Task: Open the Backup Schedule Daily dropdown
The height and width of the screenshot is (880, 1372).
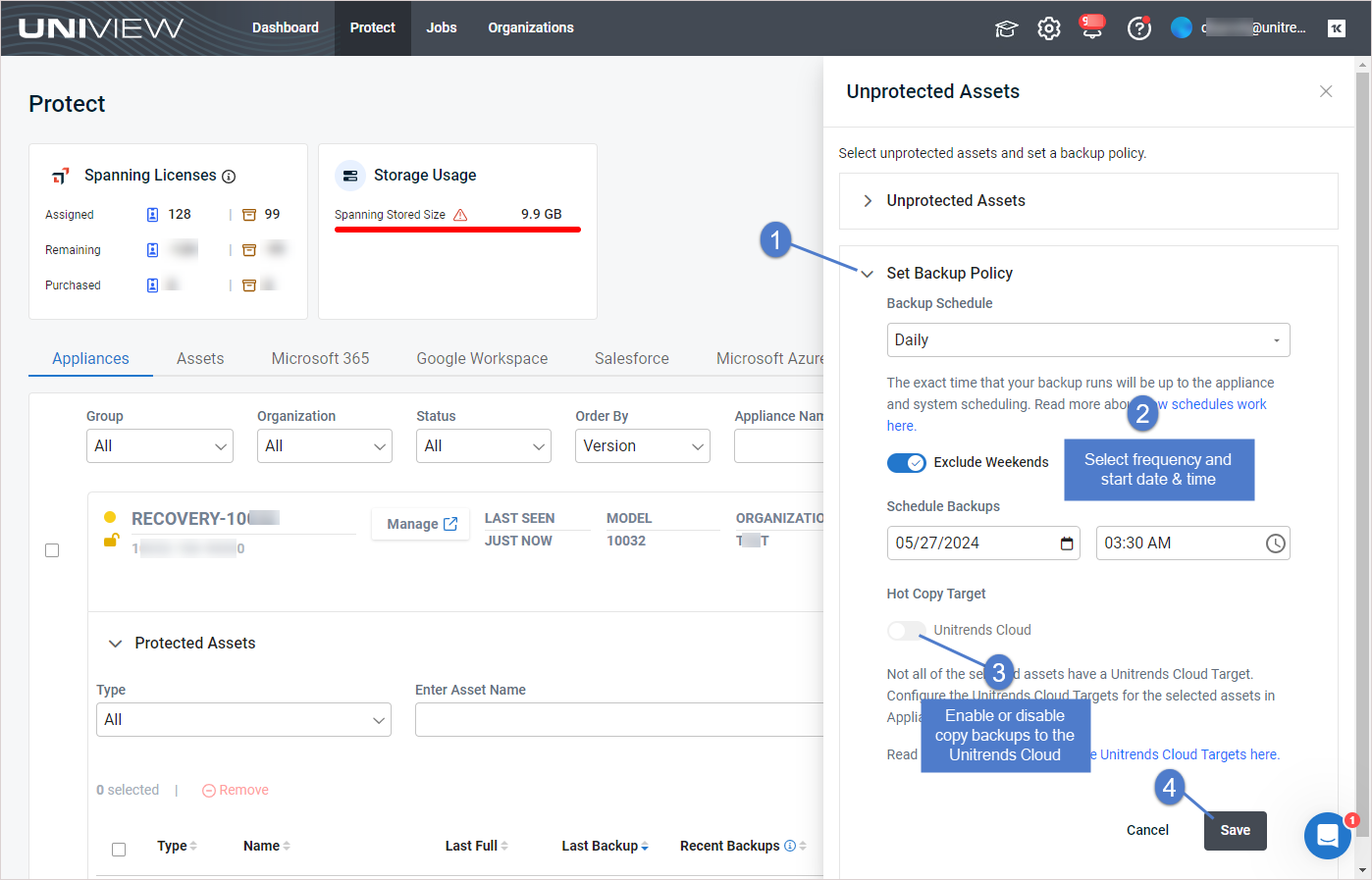Action: [1087, 339]
